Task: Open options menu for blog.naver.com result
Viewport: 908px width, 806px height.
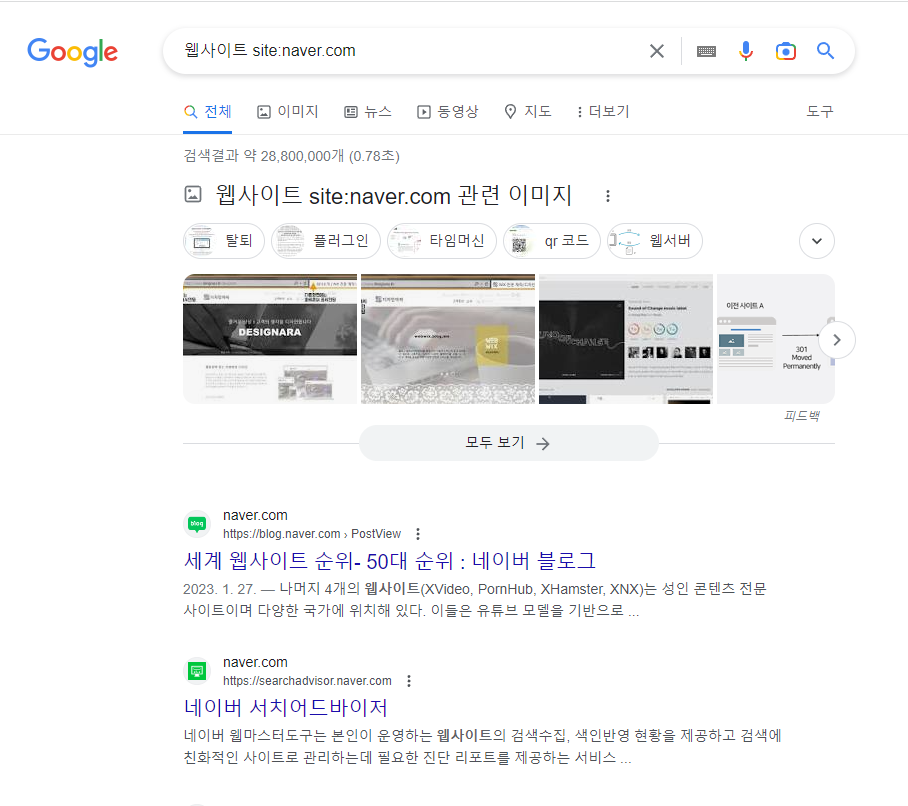Action: point(418,534)
